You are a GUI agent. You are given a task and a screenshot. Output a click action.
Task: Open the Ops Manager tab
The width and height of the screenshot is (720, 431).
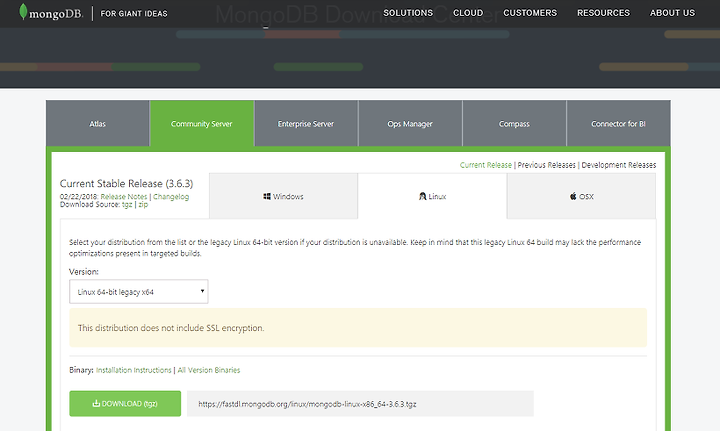[410, 123]
